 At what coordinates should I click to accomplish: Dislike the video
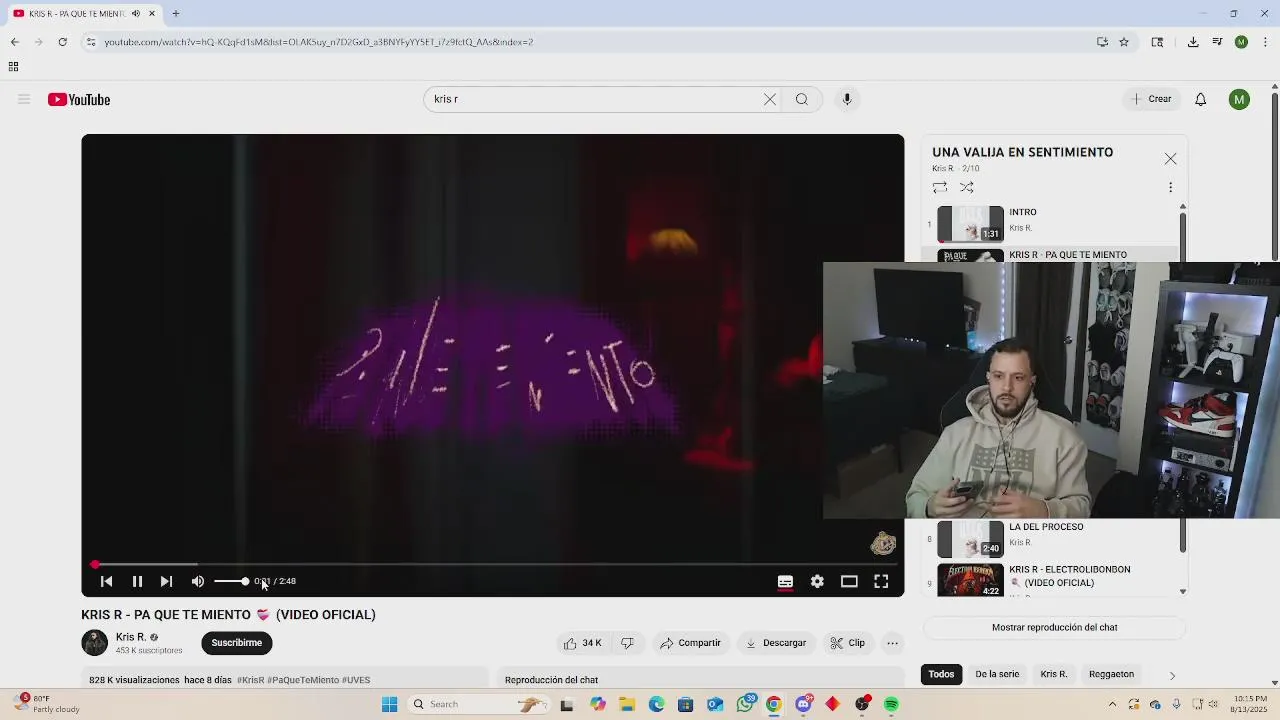point(627,643)
